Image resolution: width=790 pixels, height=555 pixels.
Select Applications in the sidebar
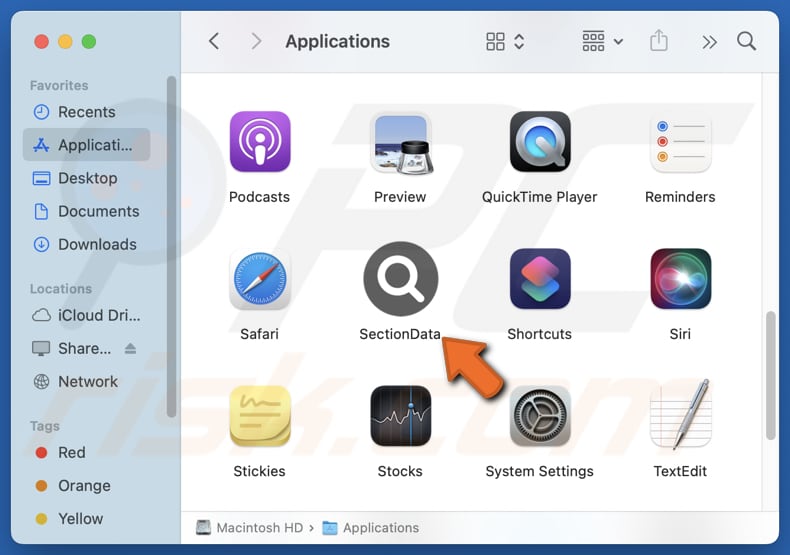point(86,145)
